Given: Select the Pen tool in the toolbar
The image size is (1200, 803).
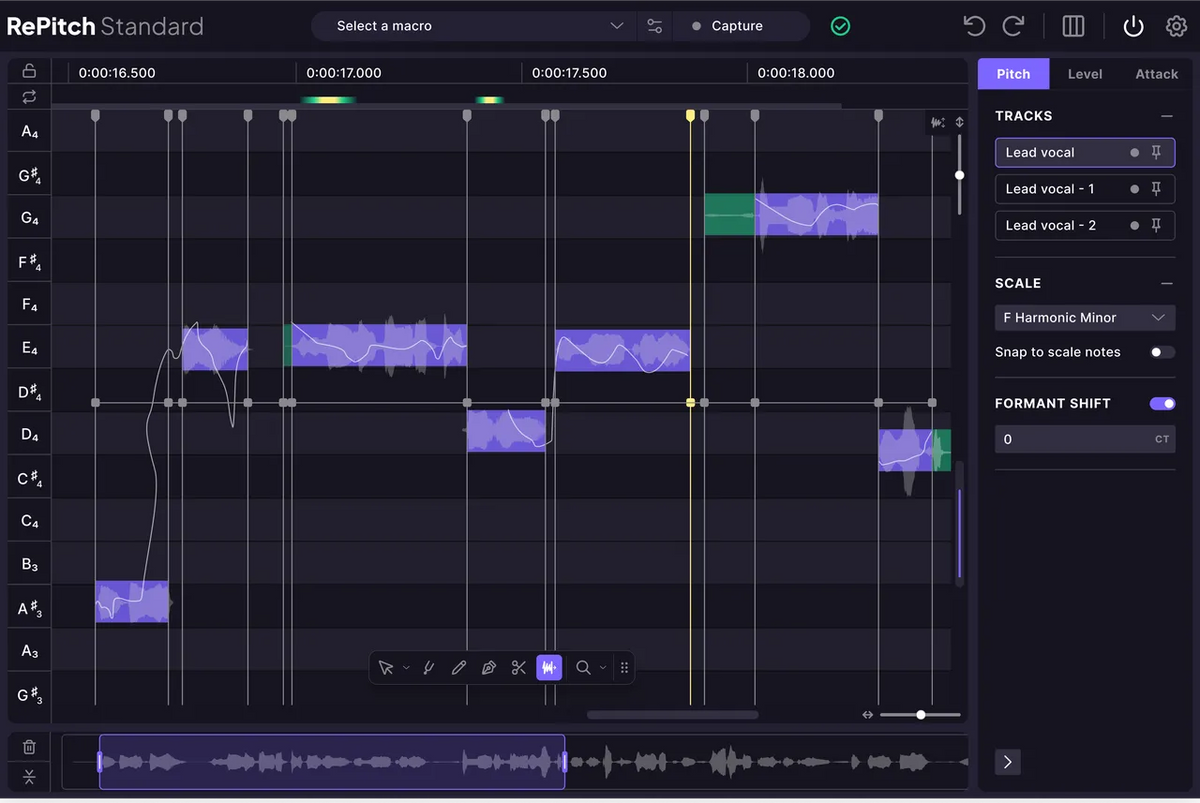Looking at the screenshot, I should tap(488, 667).
